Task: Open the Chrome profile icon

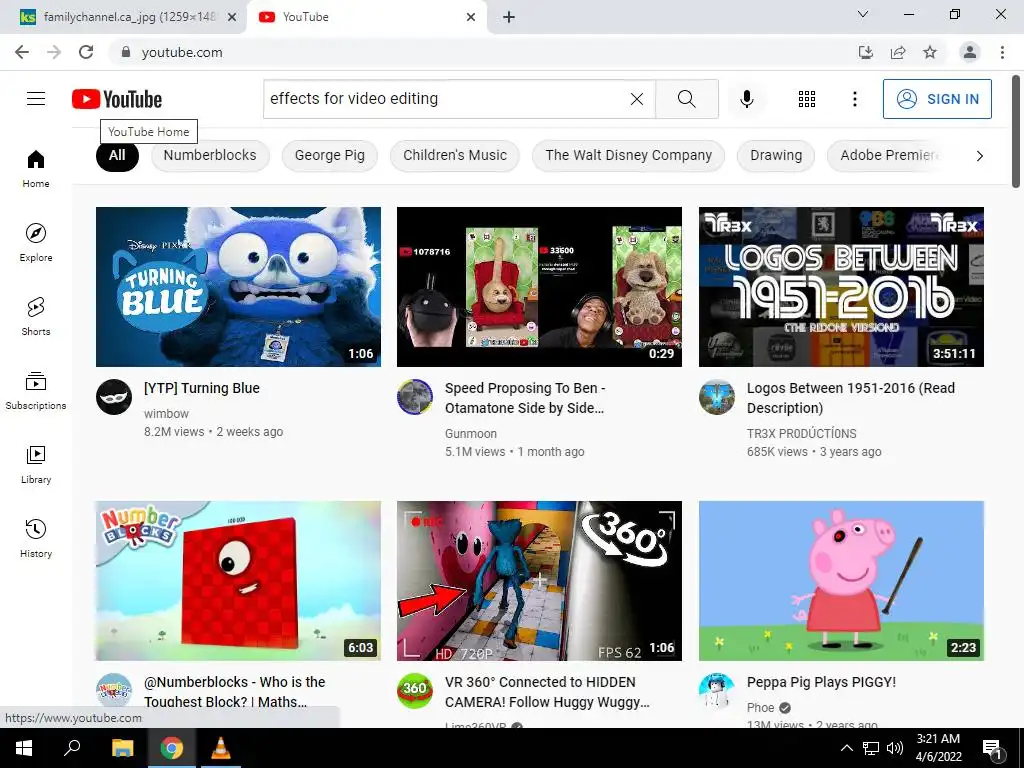Action: point(970,52)
